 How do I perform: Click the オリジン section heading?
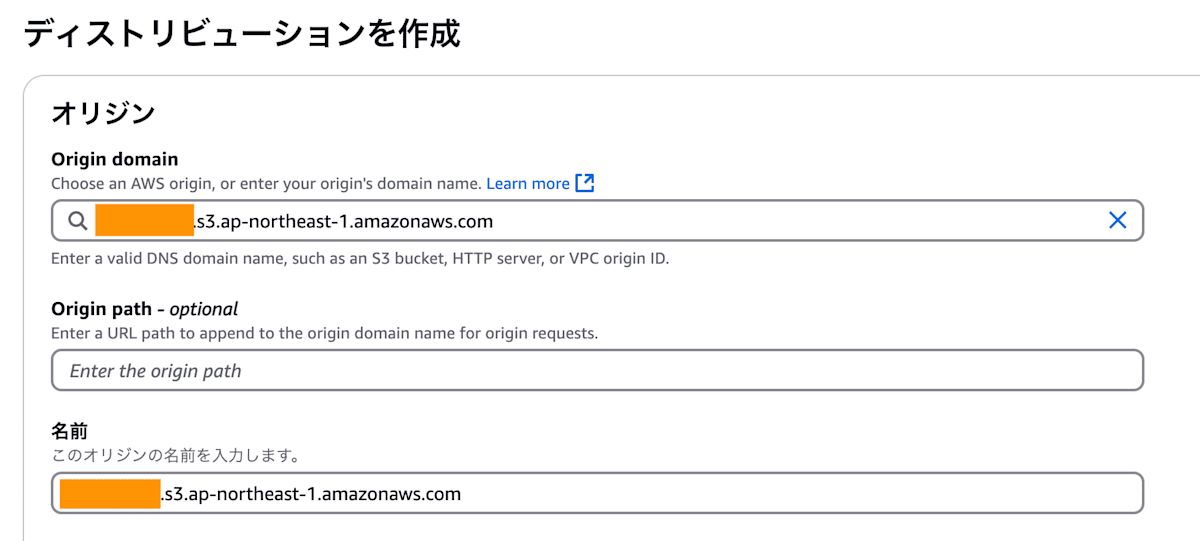point(103,113)
